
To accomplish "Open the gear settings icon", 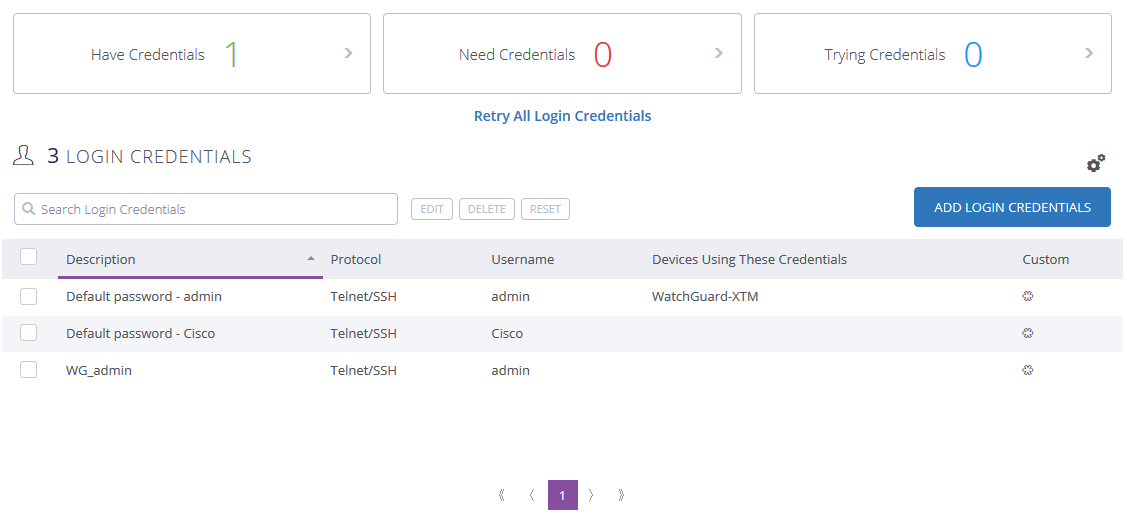I will click(1096, 163).
